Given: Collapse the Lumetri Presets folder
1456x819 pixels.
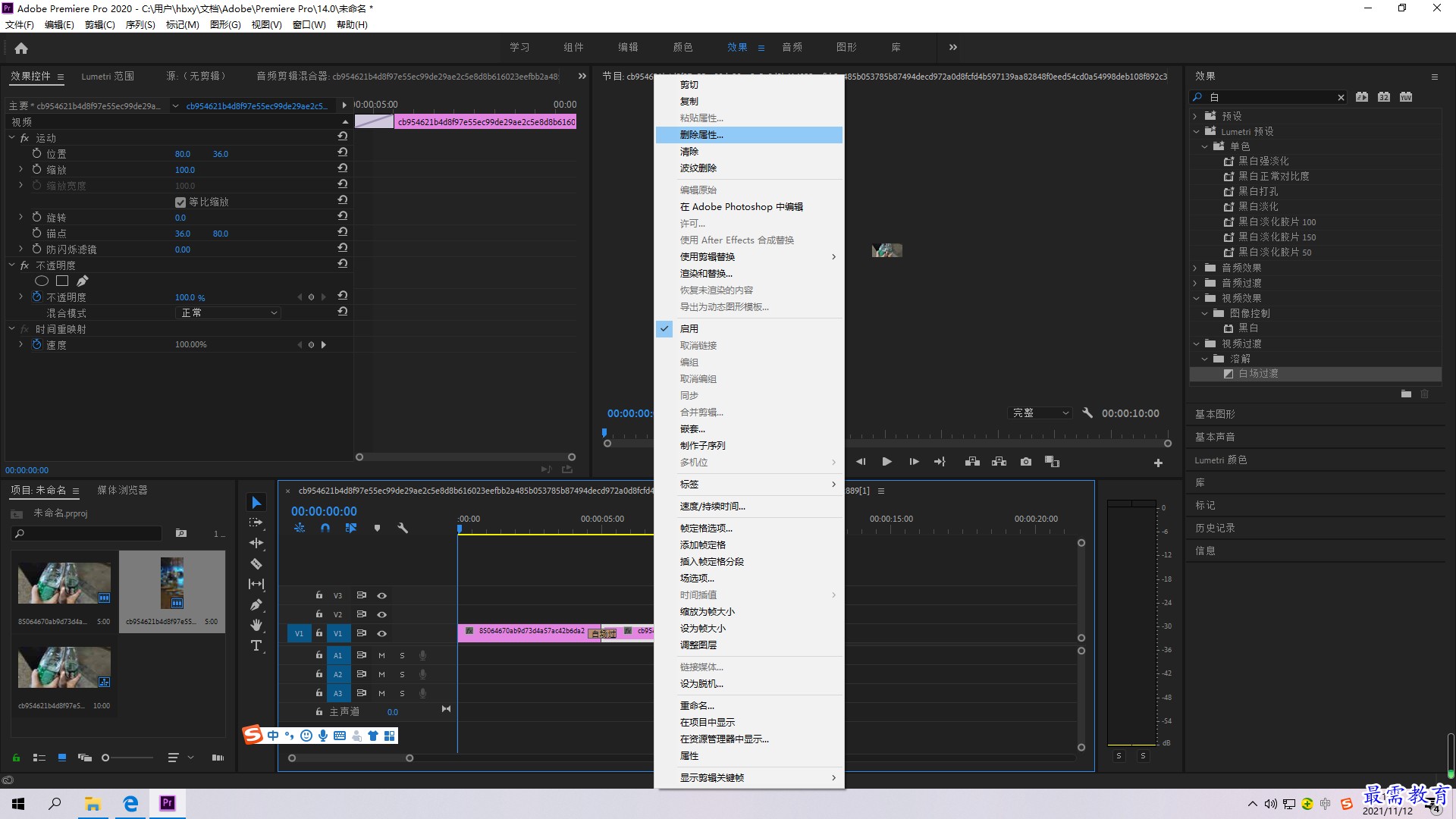Looking at the screenshot, I should click(x=1196, y=131).
